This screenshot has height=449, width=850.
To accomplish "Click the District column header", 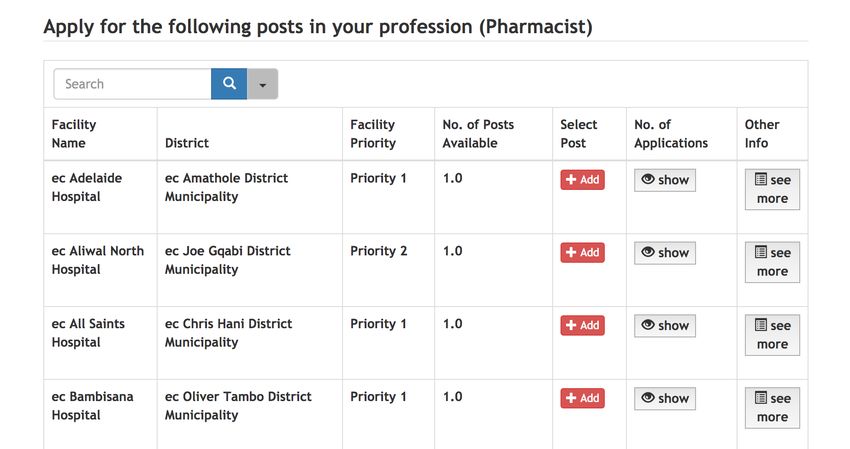I will 186,143.
